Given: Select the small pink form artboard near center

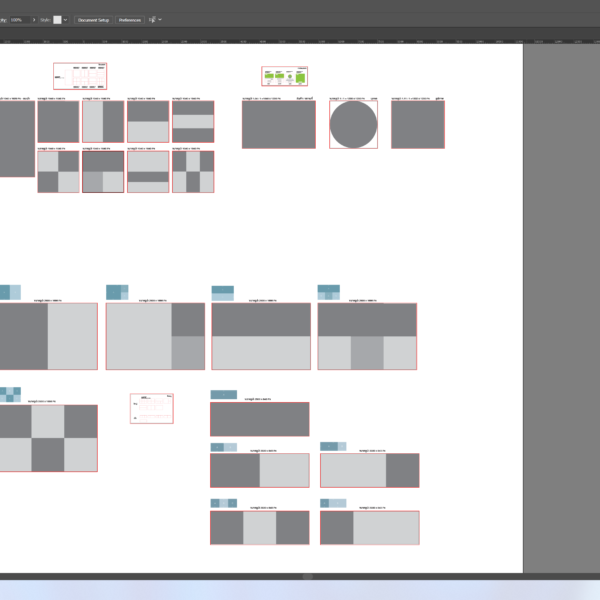Looking at the screenshot, I should [x=152, y=408].
